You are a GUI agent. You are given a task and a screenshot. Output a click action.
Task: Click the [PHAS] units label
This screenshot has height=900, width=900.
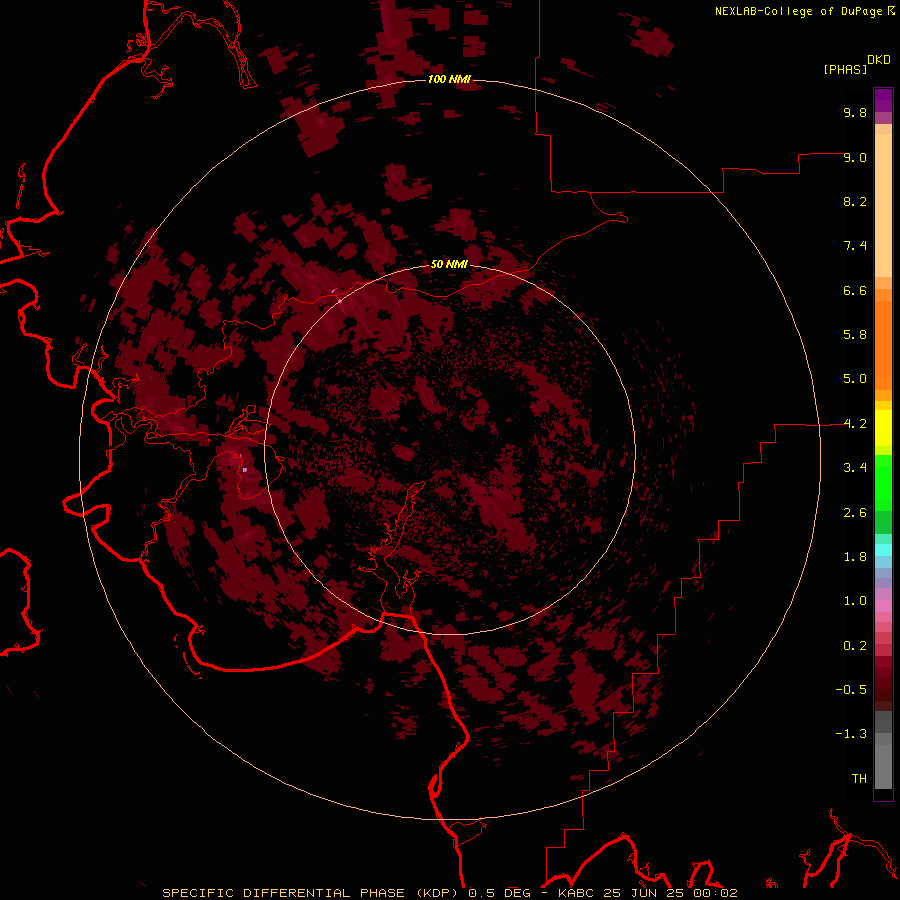845,69
